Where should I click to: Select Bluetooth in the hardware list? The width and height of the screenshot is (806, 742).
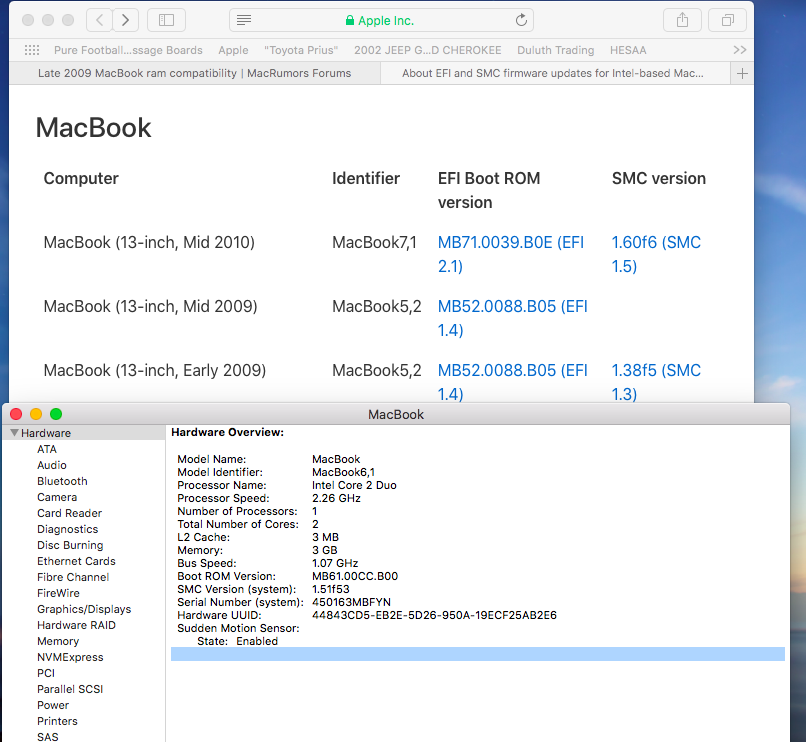(x=62, y=481)
